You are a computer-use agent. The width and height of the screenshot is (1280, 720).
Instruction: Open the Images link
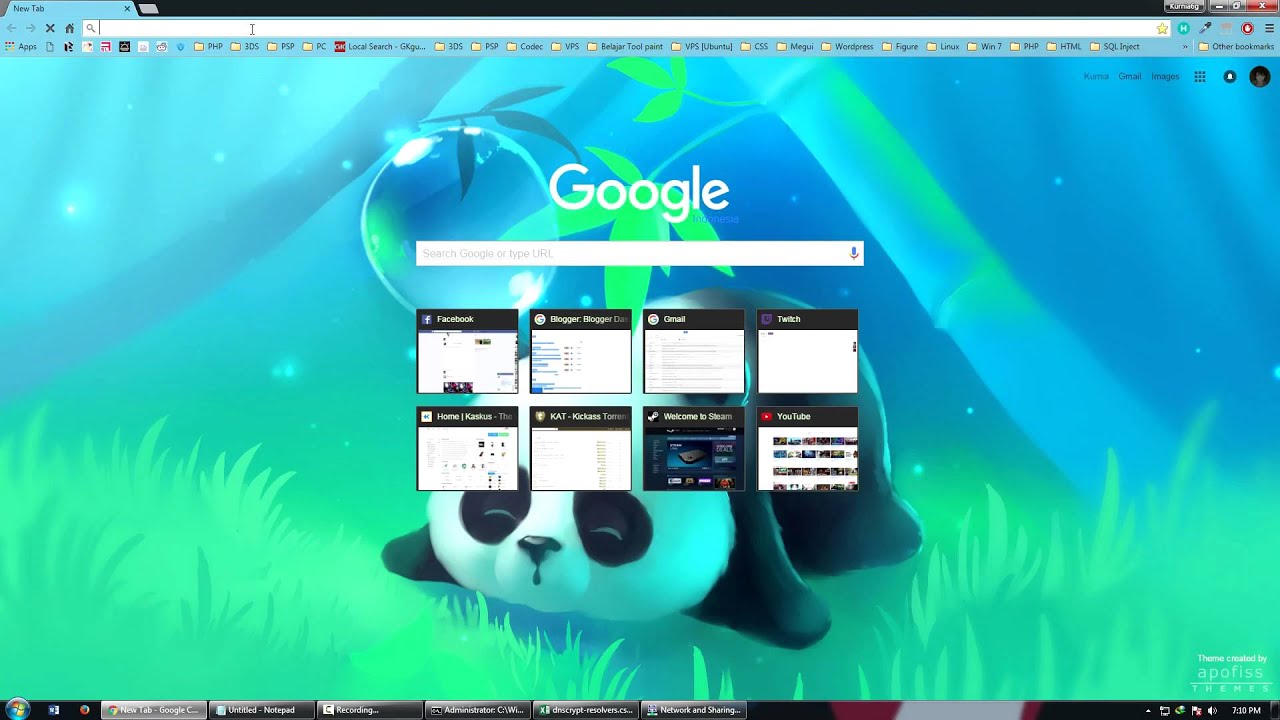click(1165, 77)
